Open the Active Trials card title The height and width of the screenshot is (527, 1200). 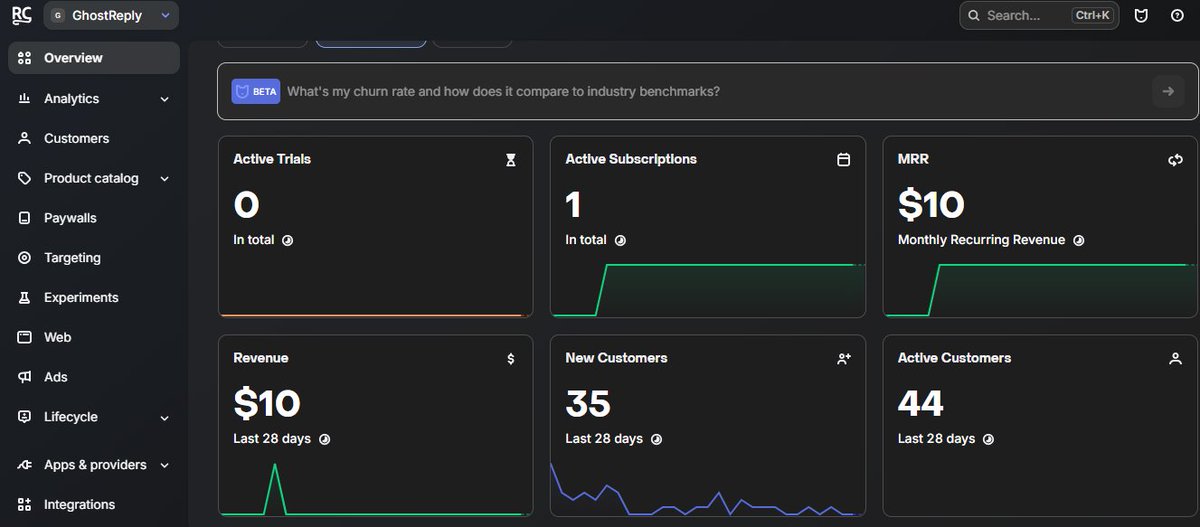pyautogui.click(x=272, y=159)
